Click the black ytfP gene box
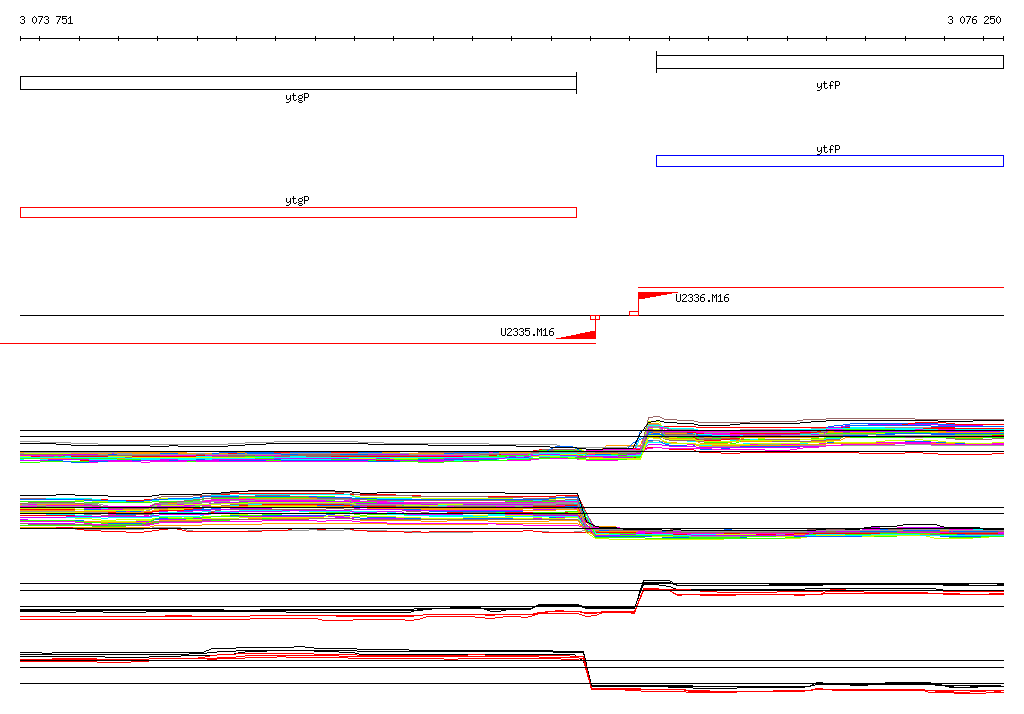The width and height of the screenshot is (1024, 714). click(830, 62)
